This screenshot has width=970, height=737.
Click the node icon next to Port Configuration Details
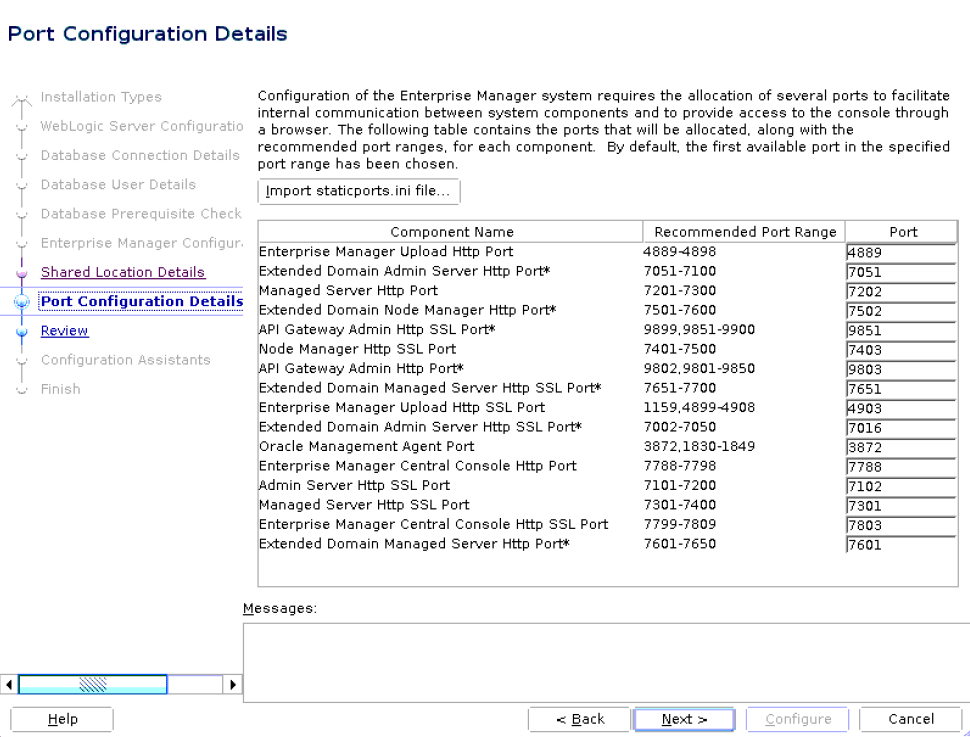22,301
